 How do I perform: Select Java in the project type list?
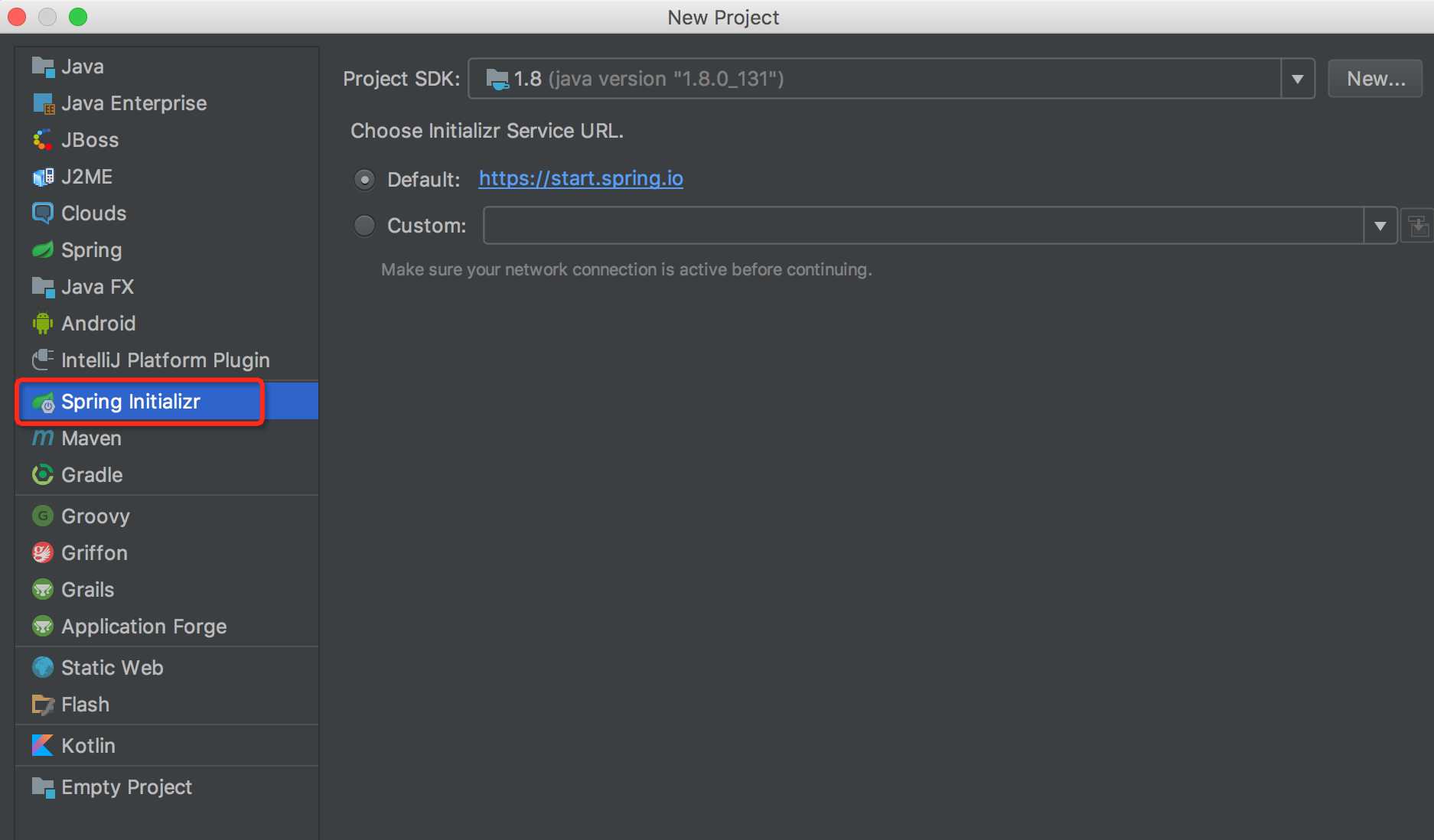167,67
